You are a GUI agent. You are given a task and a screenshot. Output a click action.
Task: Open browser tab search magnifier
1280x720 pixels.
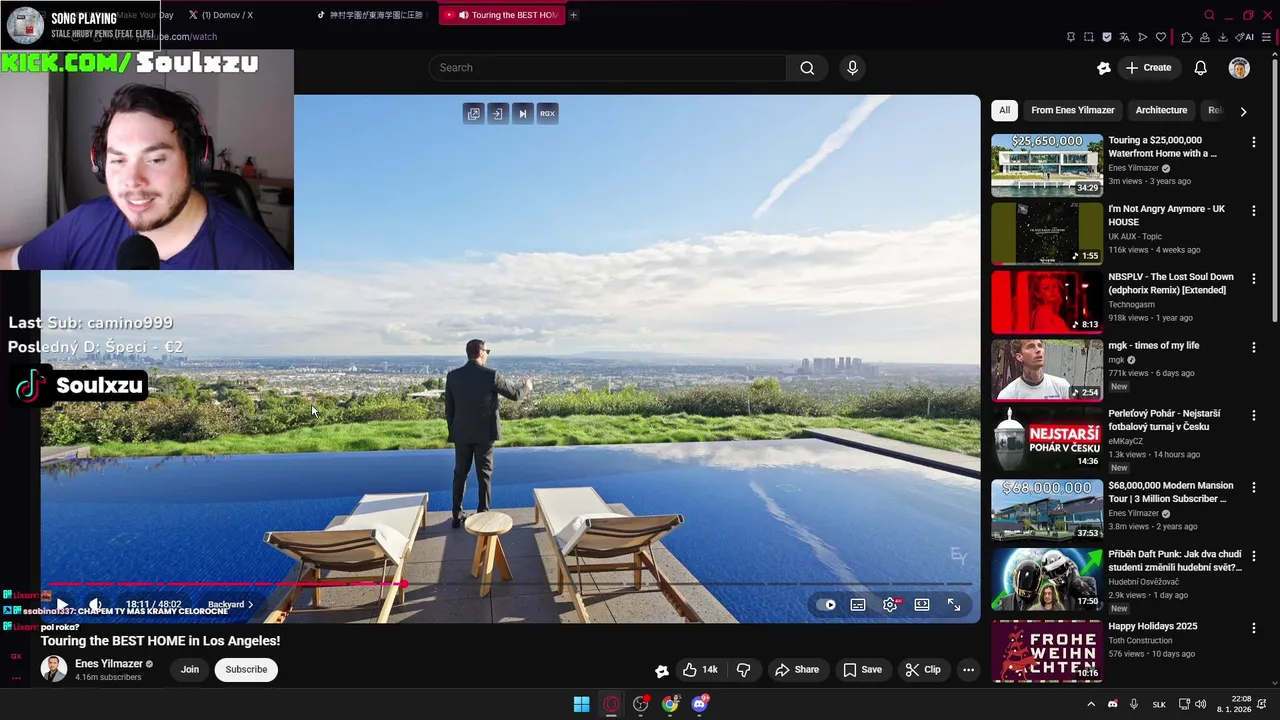1209,15
